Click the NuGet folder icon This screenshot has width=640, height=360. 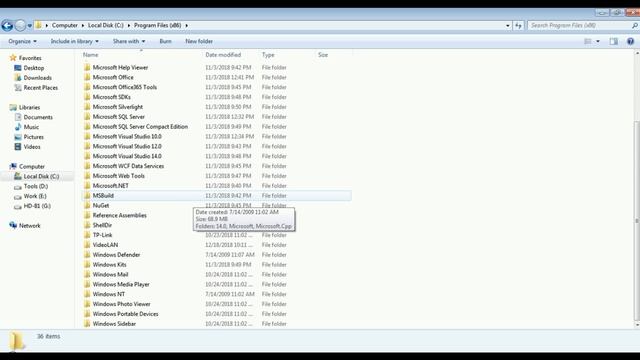coord(87,205)
